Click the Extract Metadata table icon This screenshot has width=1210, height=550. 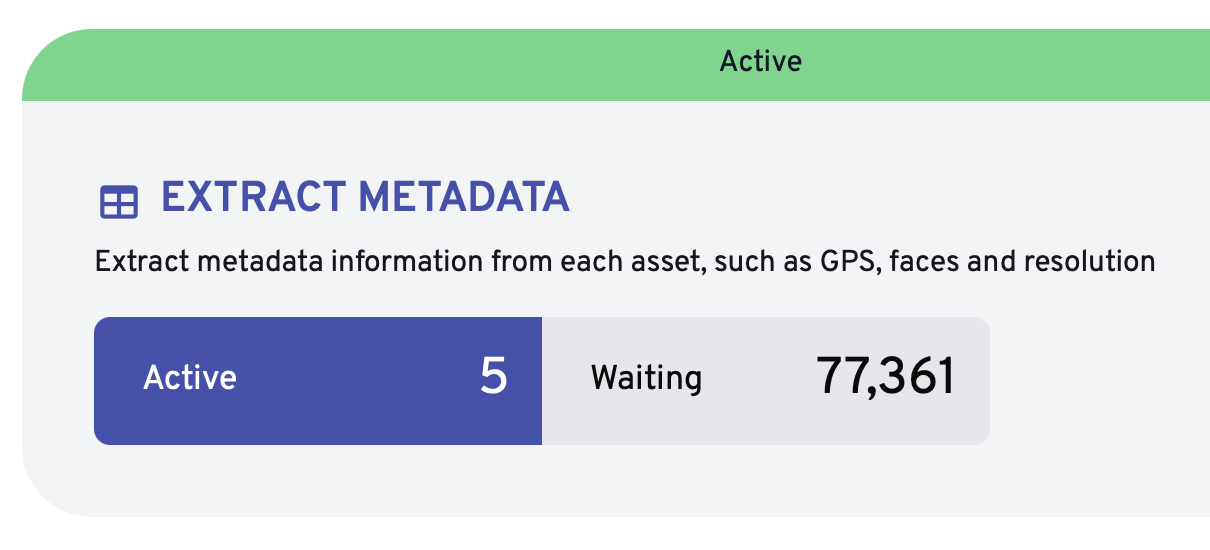click(x=118, y=202)
